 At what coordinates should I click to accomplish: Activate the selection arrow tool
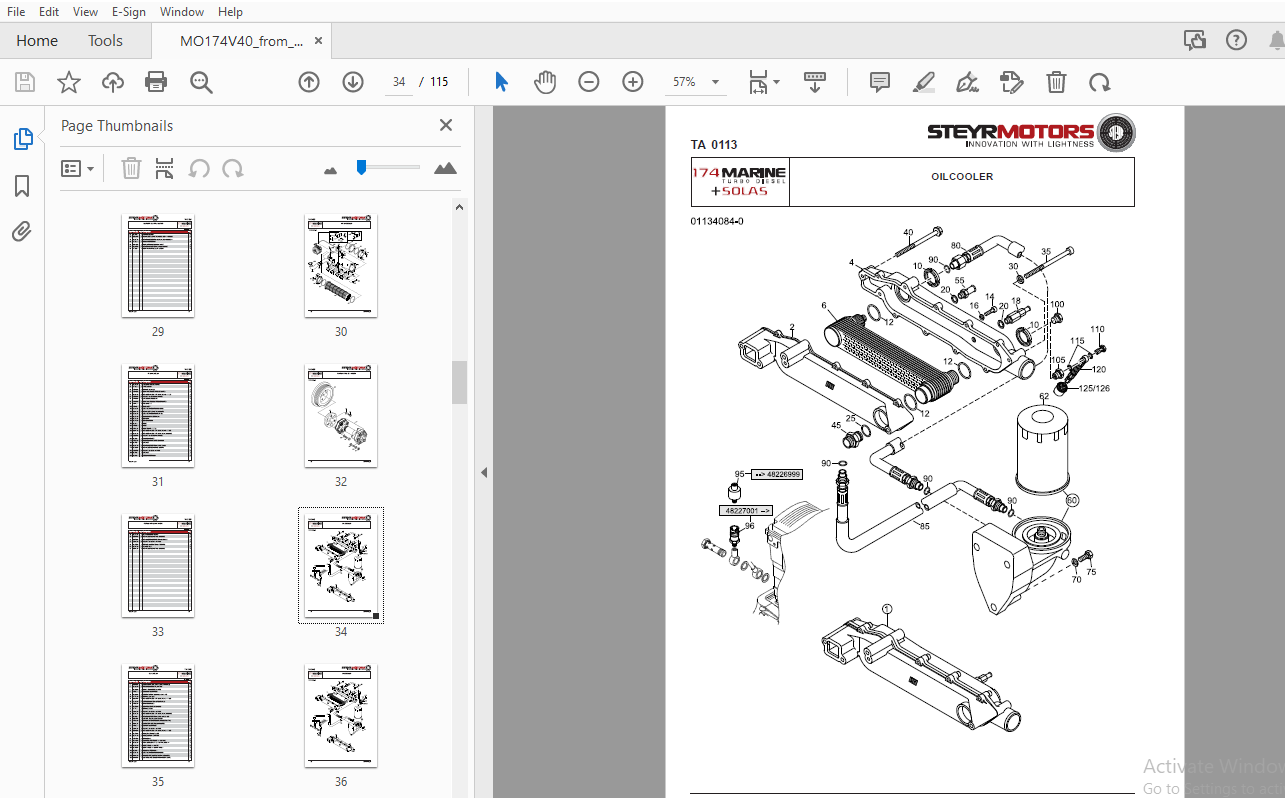tap(501, 82)
